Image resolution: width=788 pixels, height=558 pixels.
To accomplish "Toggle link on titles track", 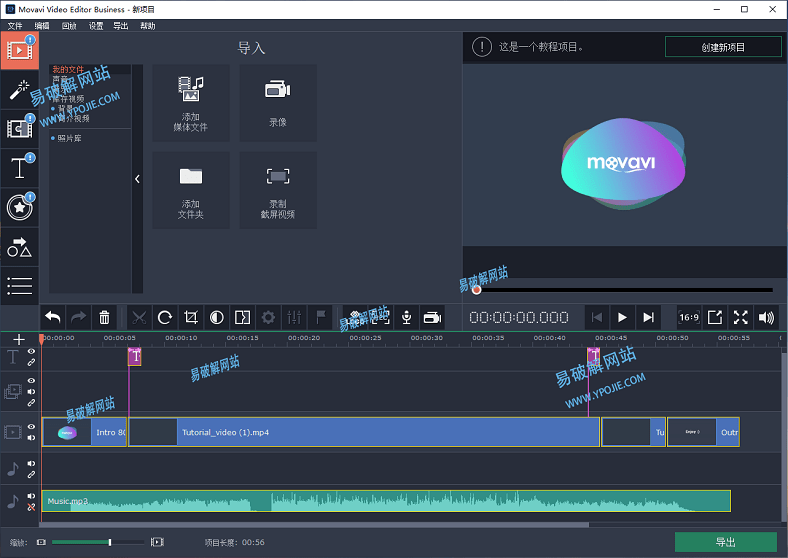I will coord(31,362).
